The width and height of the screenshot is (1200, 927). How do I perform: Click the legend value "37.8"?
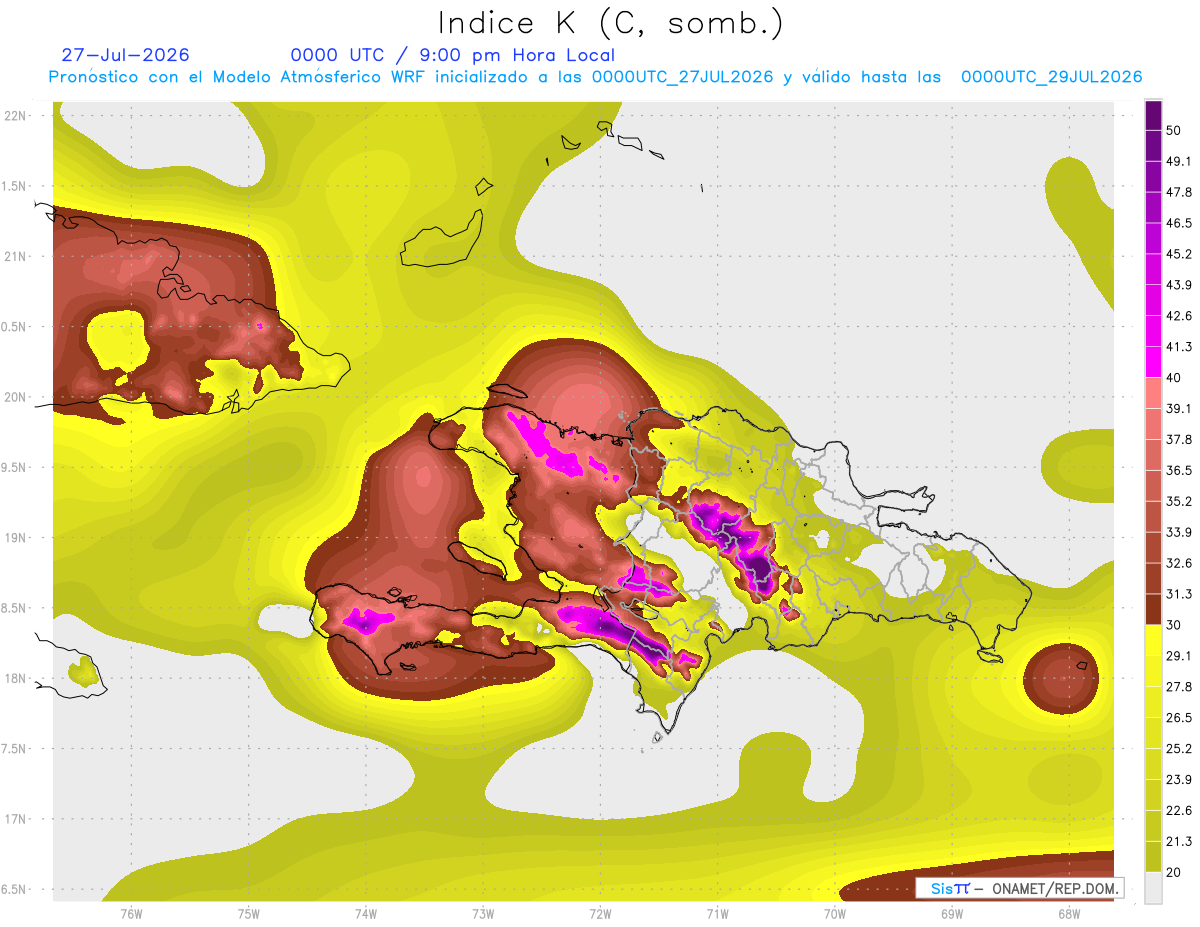point(1178,439)
